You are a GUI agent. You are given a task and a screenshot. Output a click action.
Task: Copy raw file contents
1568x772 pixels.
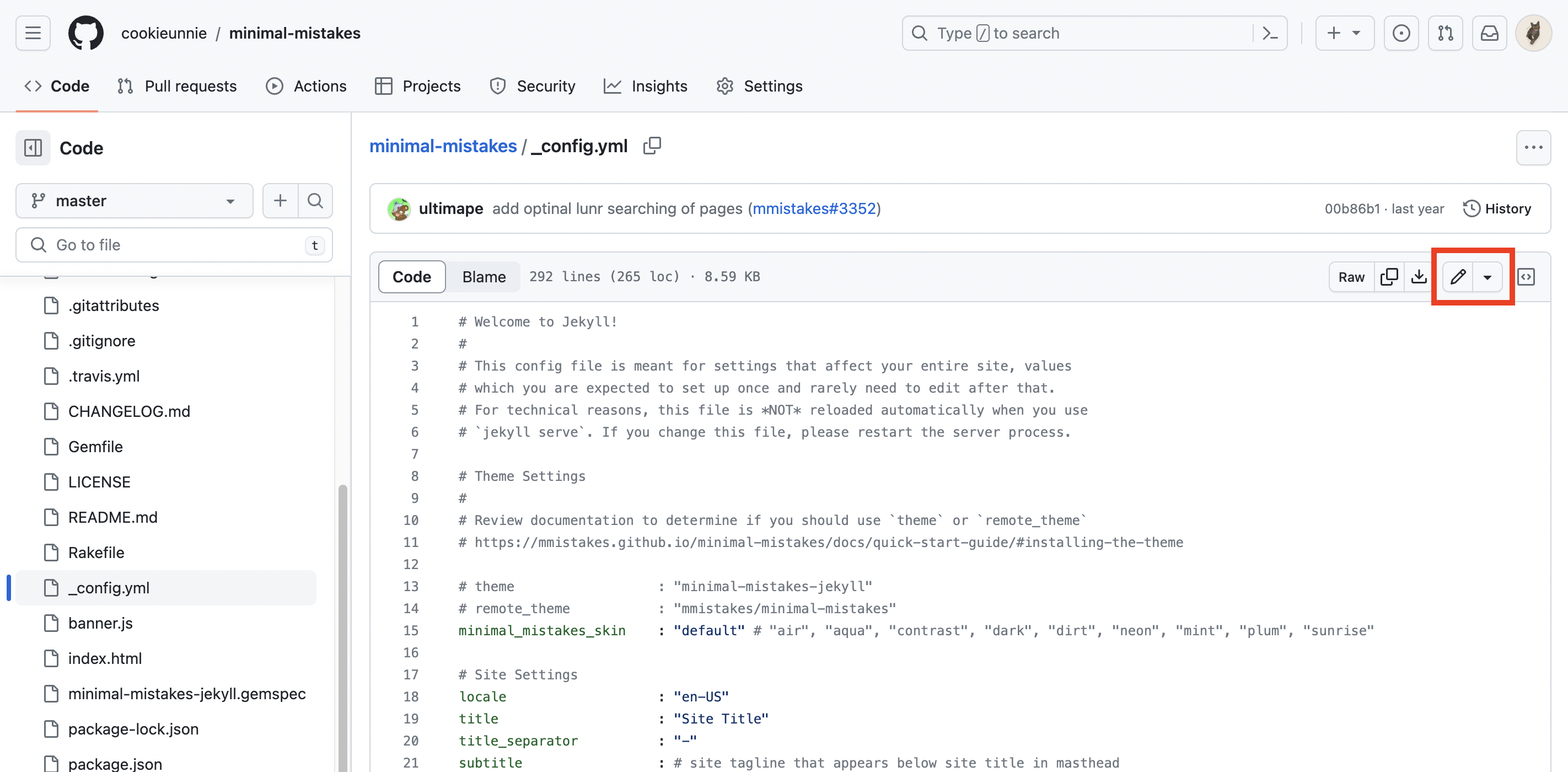tap(1389, 277)
